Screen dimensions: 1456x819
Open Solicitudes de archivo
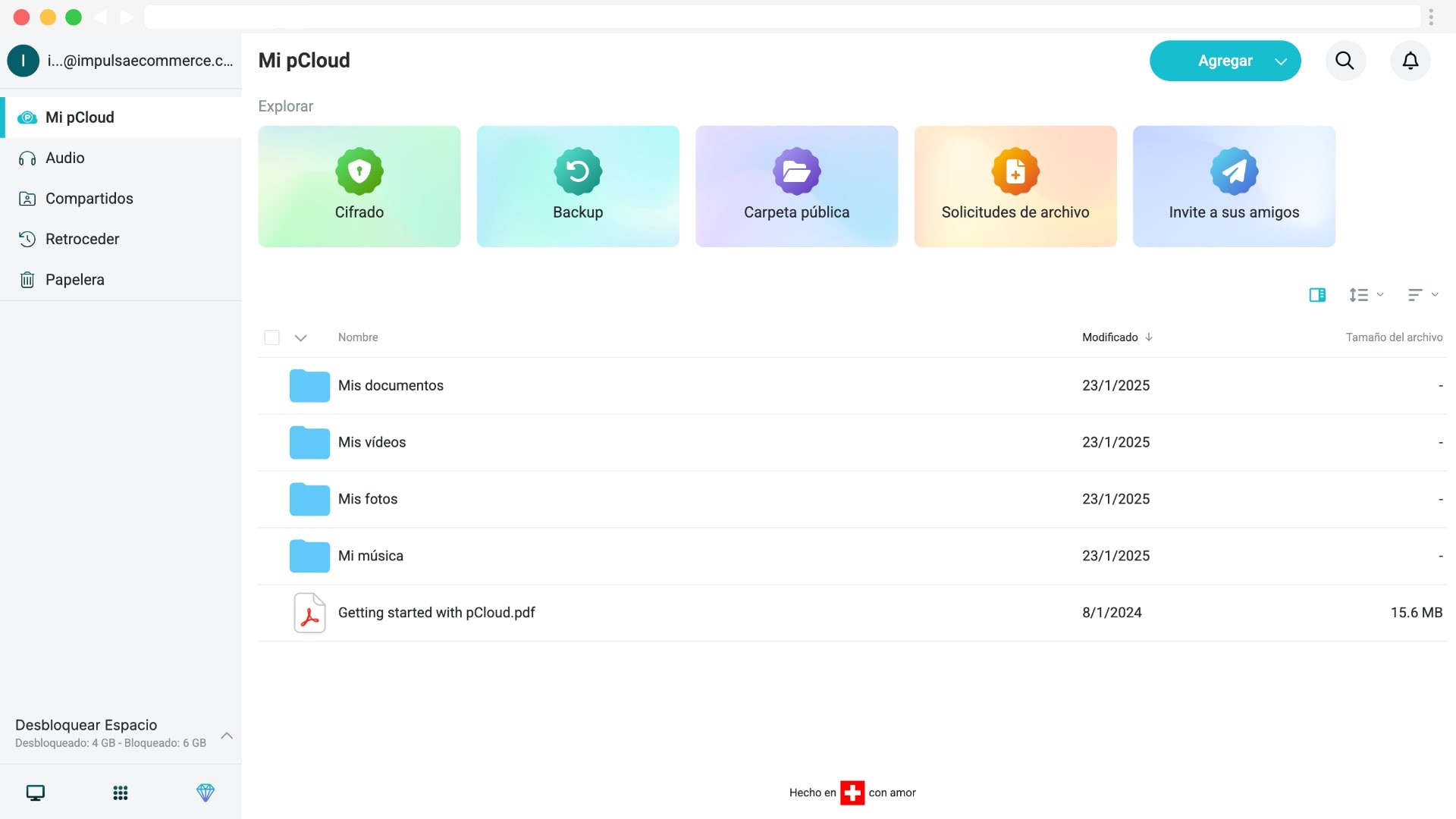coord(1015,186)
